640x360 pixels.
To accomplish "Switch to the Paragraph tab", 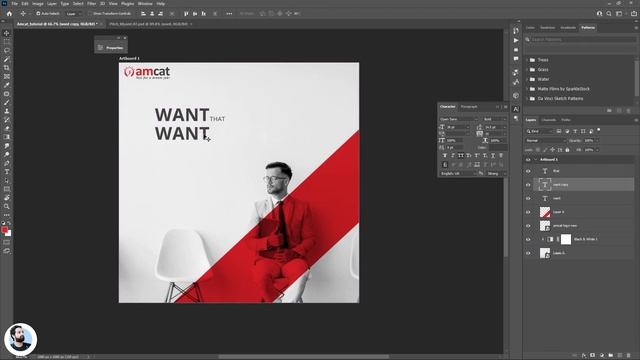I will (469, 107).
